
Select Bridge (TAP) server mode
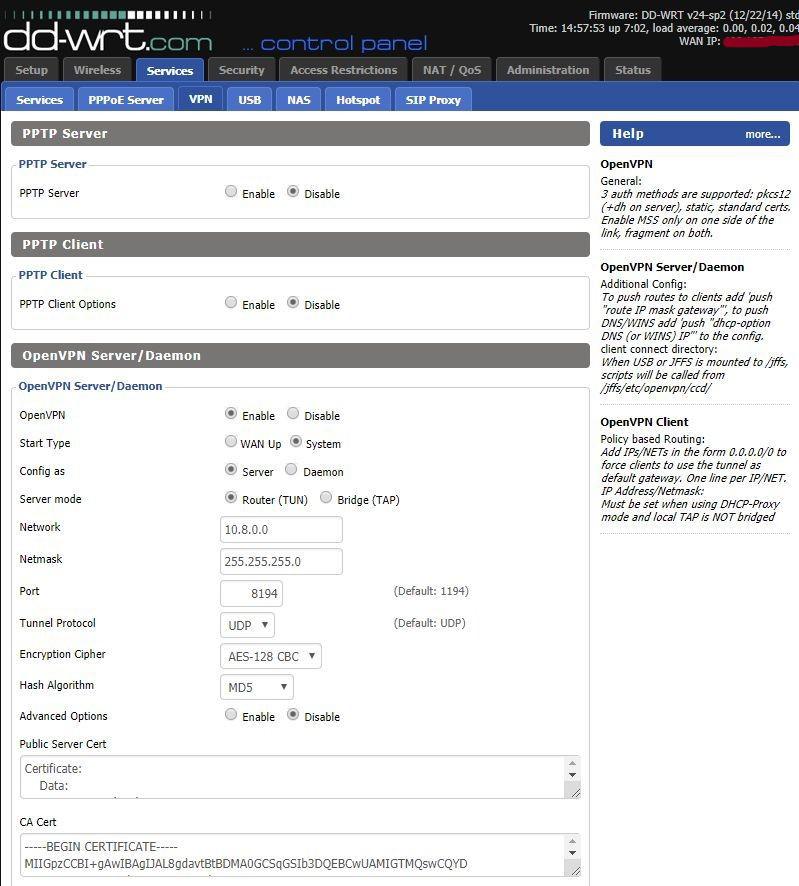pyautogui.click(x=326, y=497)
